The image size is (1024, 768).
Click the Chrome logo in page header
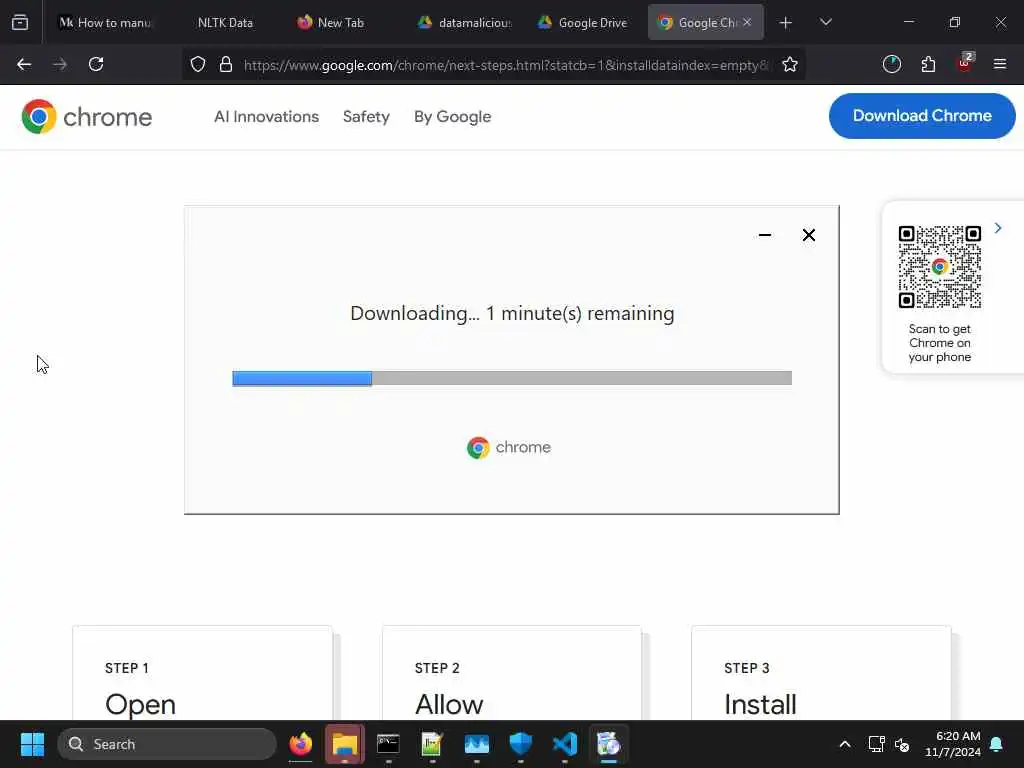coord(86,117)
